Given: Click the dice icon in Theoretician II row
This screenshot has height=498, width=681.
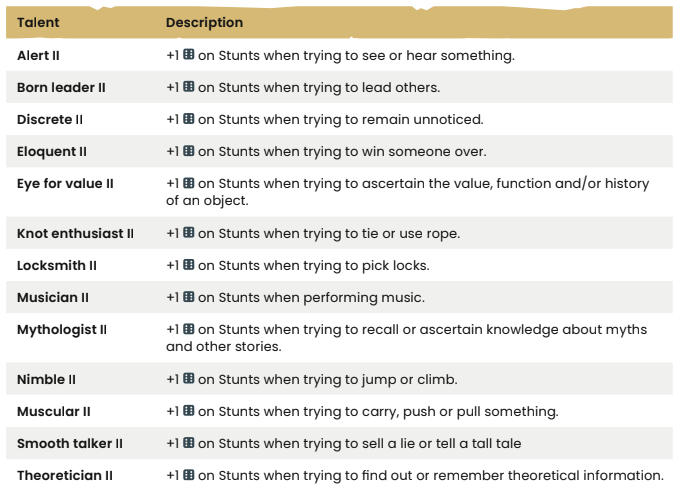Looking at the screenshot, I should (x=188, y=475).
